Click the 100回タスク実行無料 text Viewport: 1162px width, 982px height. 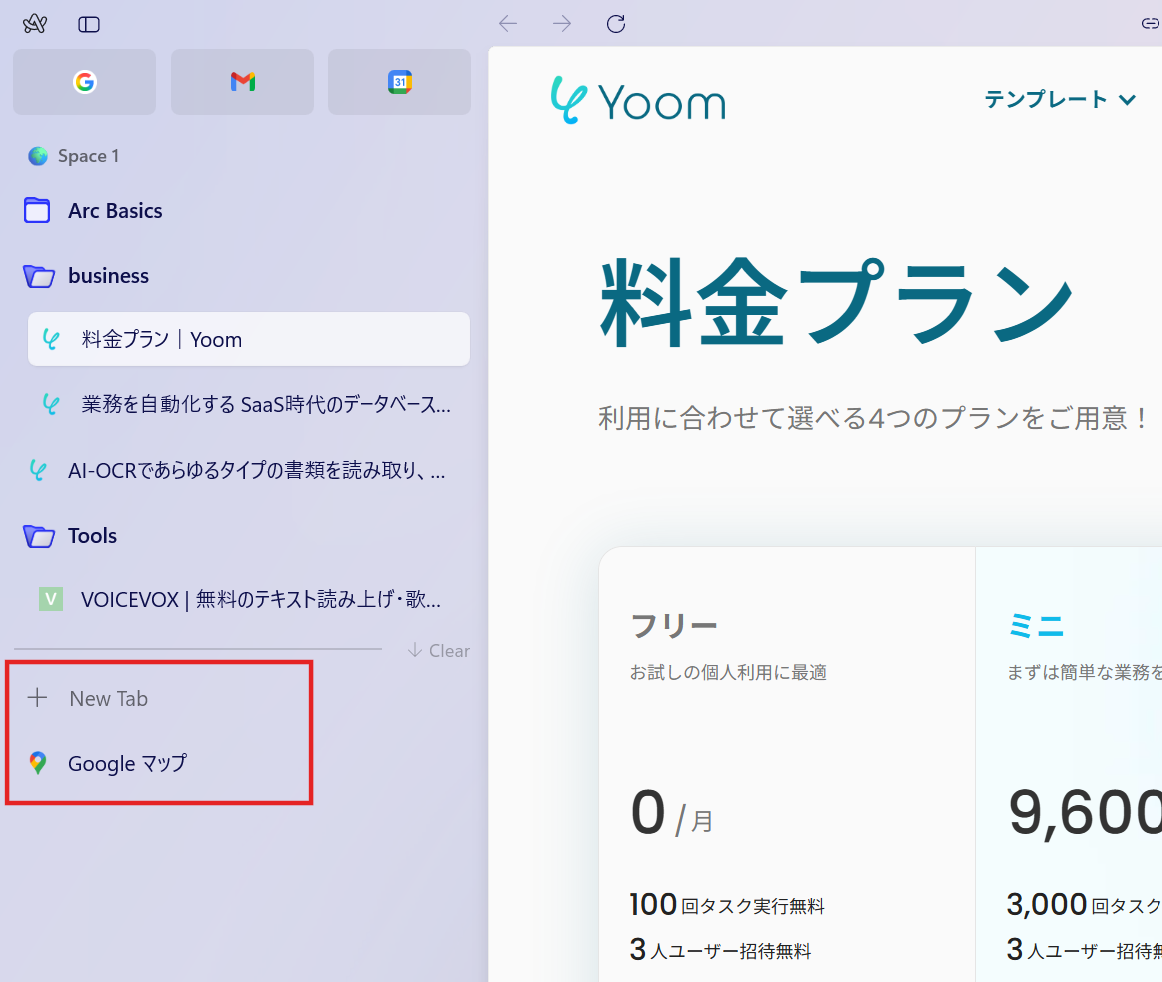tap(727, 905)
